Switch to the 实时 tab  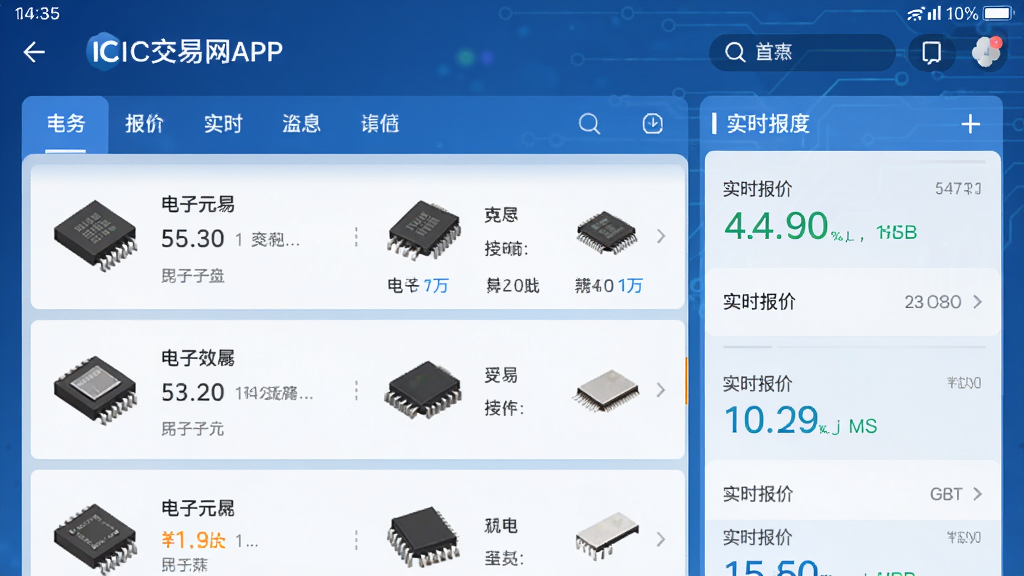click(x=223, y=123)
